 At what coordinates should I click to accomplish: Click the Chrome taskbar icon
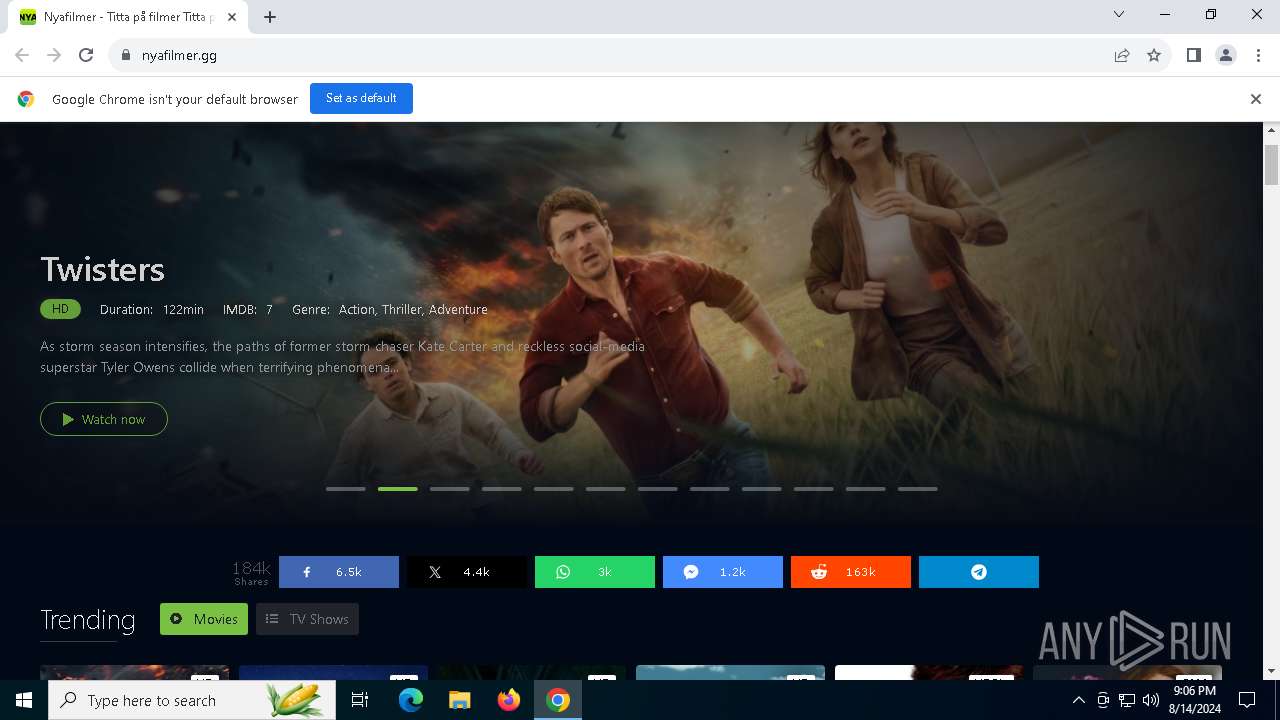558,700
